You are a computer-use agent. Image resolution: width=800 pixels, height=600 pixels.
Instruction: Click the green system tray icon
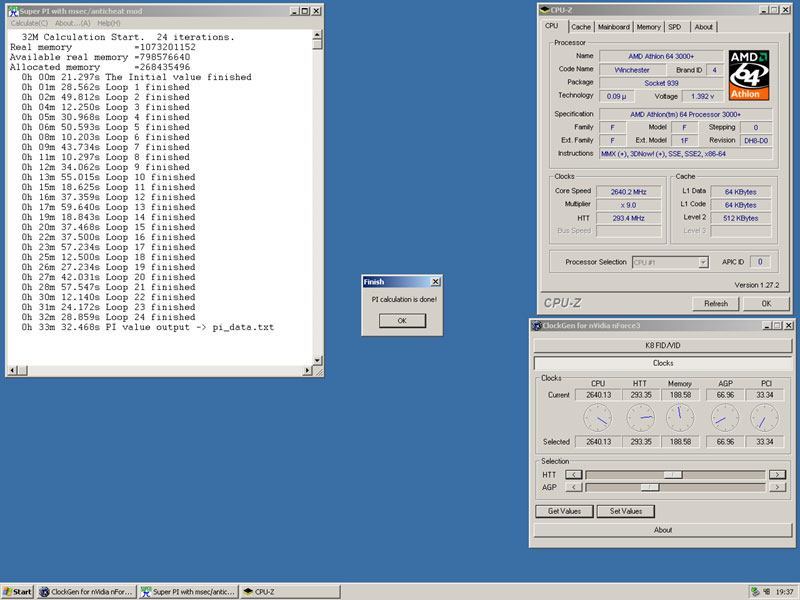click(755, 592)
